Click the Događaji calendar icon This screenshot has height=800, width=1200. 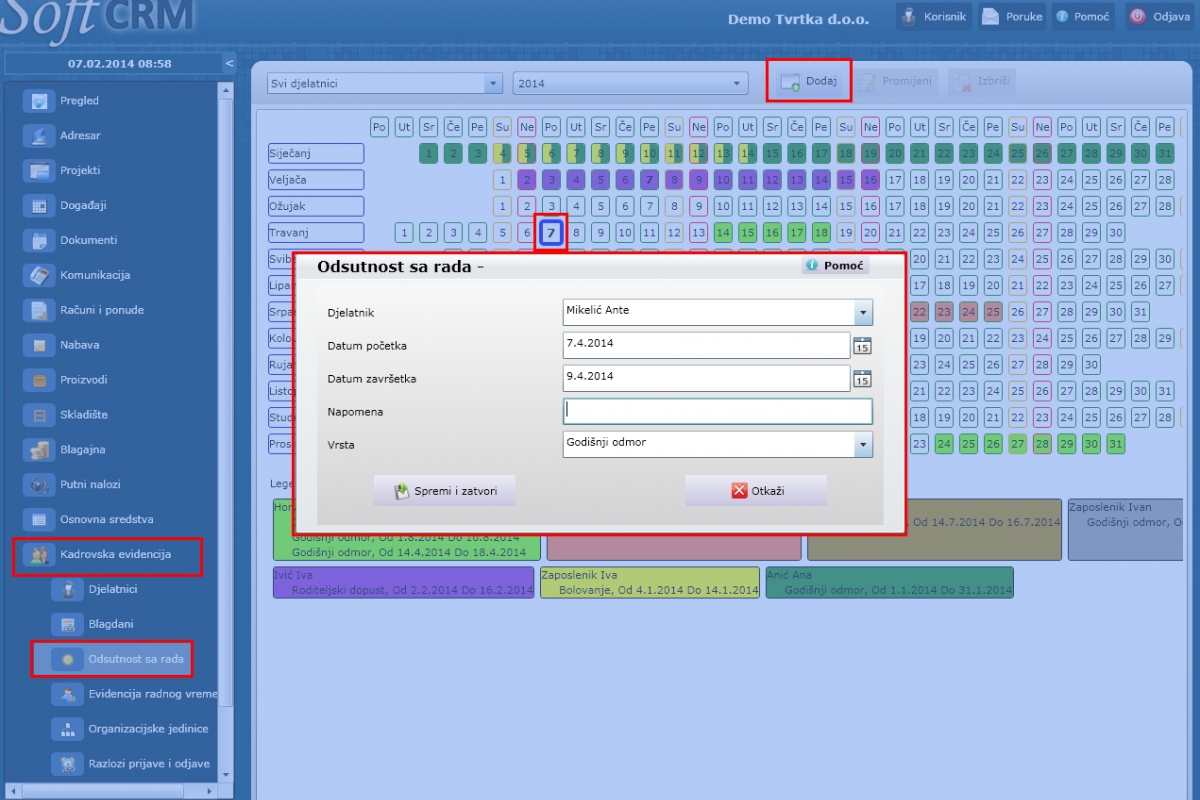coord(39,206)
